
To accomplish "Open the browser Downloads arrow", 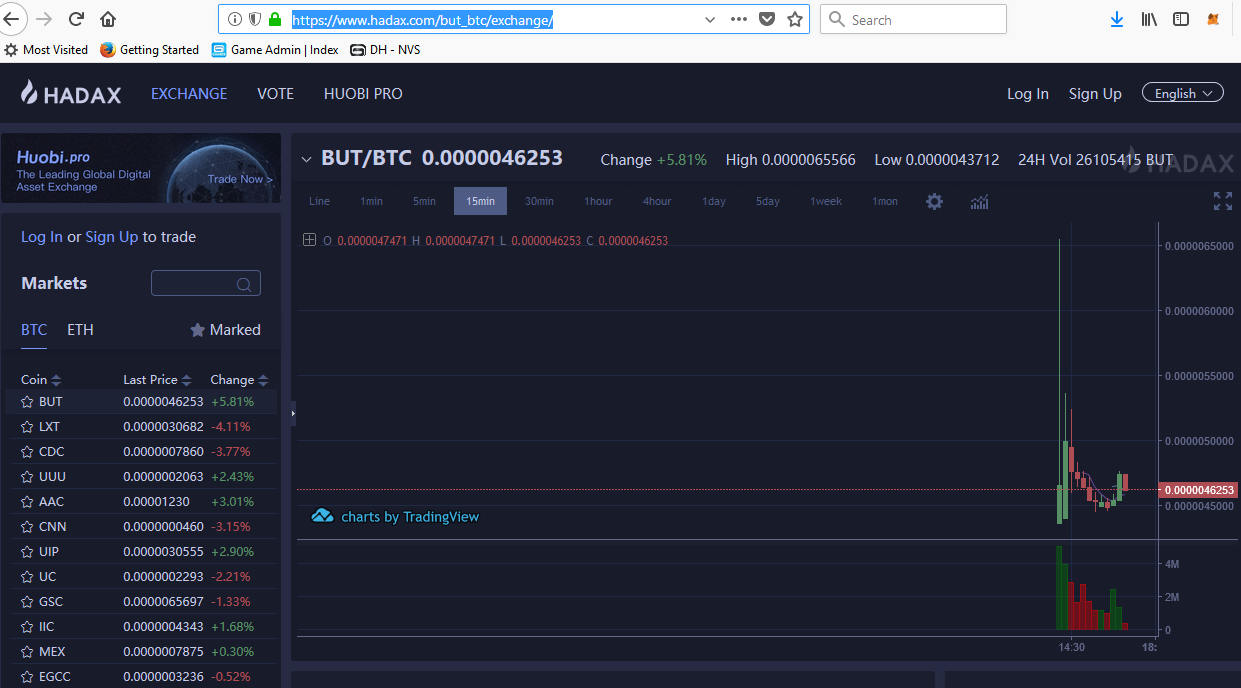I will coord(1117,19).
